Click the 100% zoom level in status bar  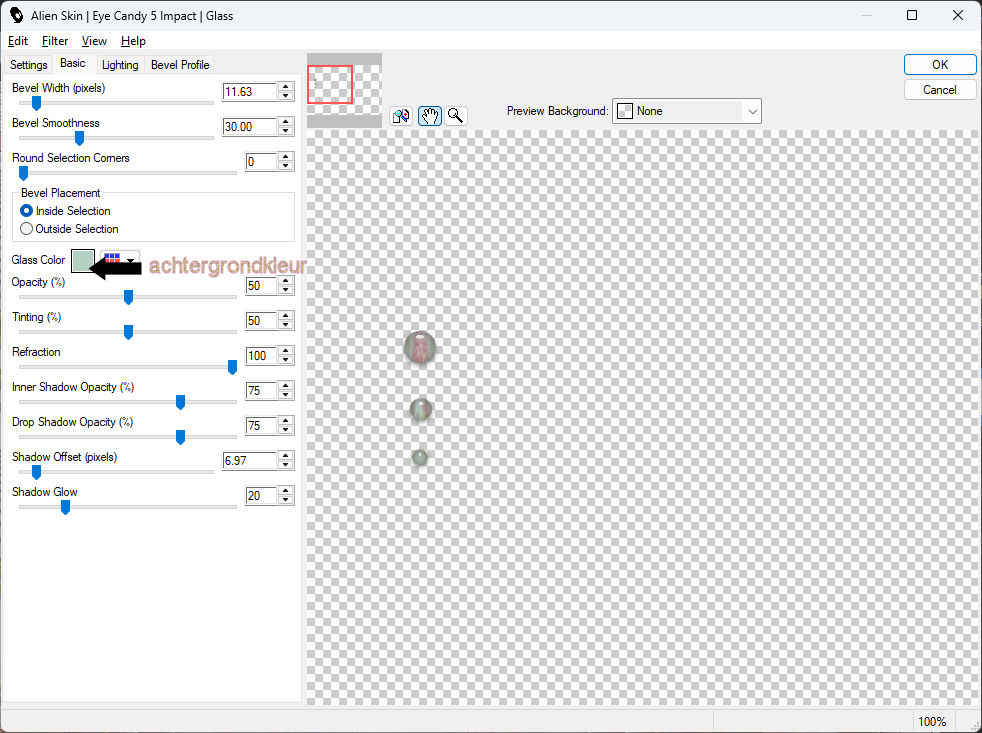point(931,722)
